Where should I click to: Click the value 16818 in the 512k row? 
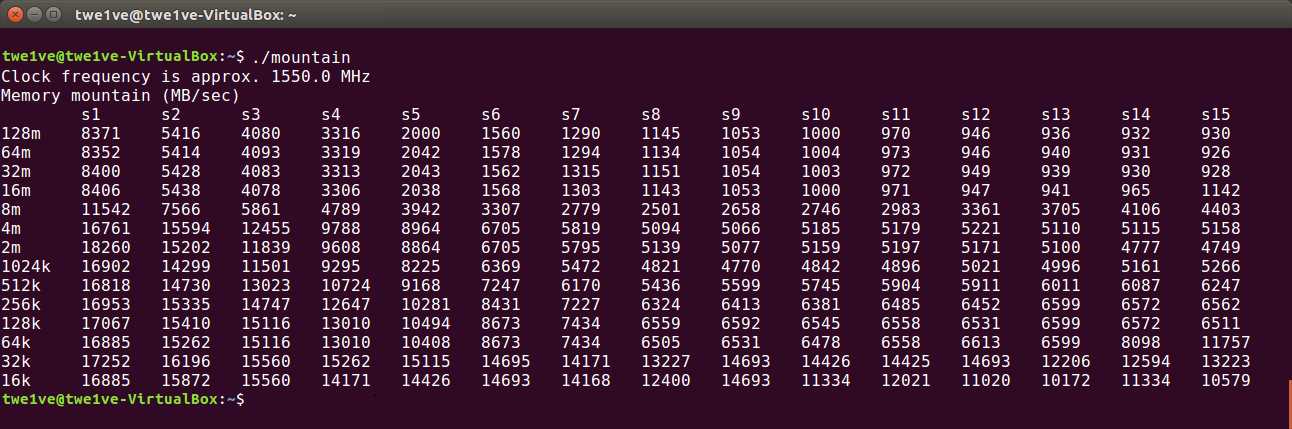(x=106, y=285)
